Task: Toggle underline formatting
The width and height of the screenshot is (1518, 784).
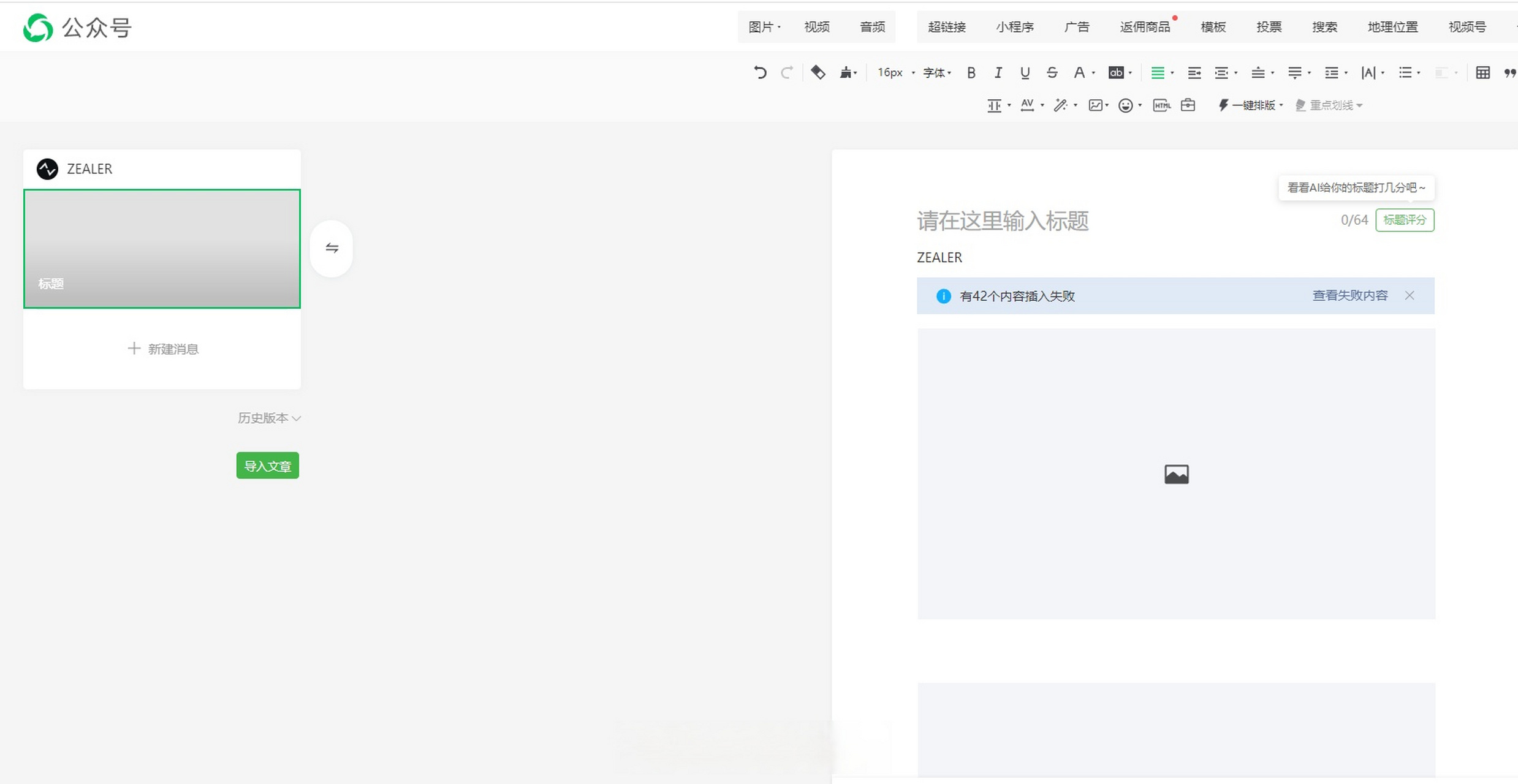Action: coord(1025,73)
